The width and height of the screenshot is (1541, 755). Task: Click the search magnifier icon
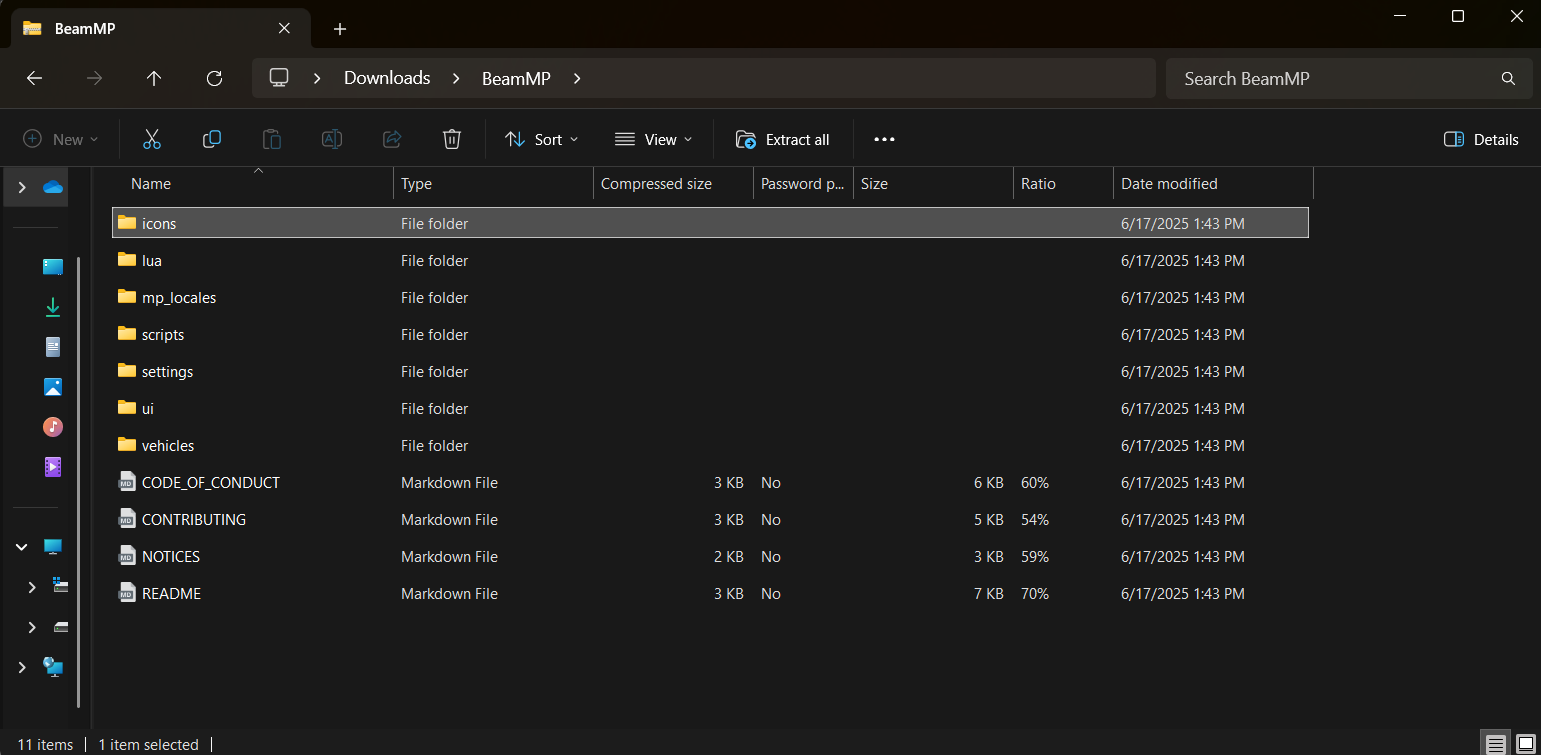point(1508,78)
